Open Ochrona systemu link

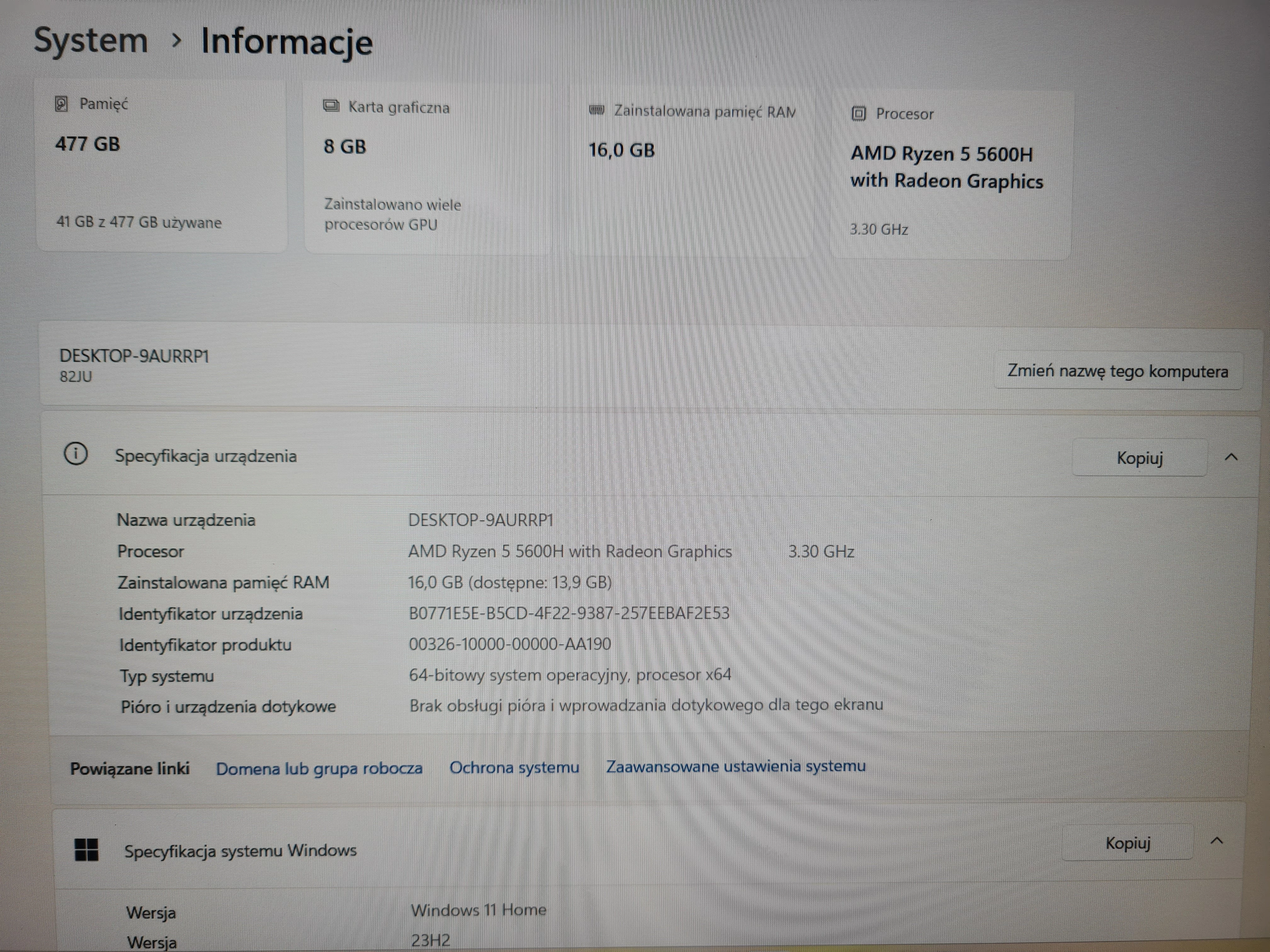[x=514, y=767]
